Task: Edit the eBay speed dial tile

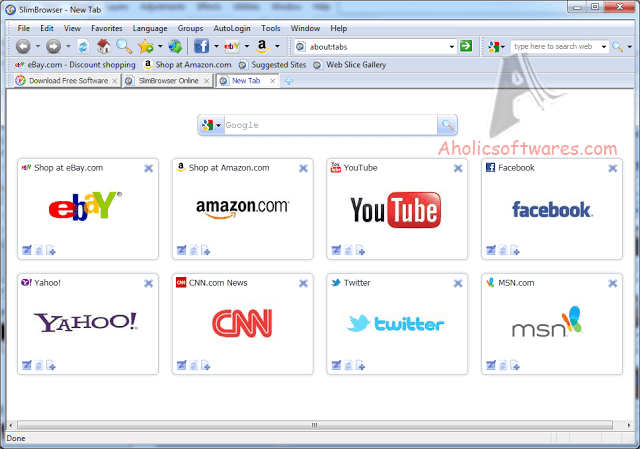Action: [x=27, y=250]
